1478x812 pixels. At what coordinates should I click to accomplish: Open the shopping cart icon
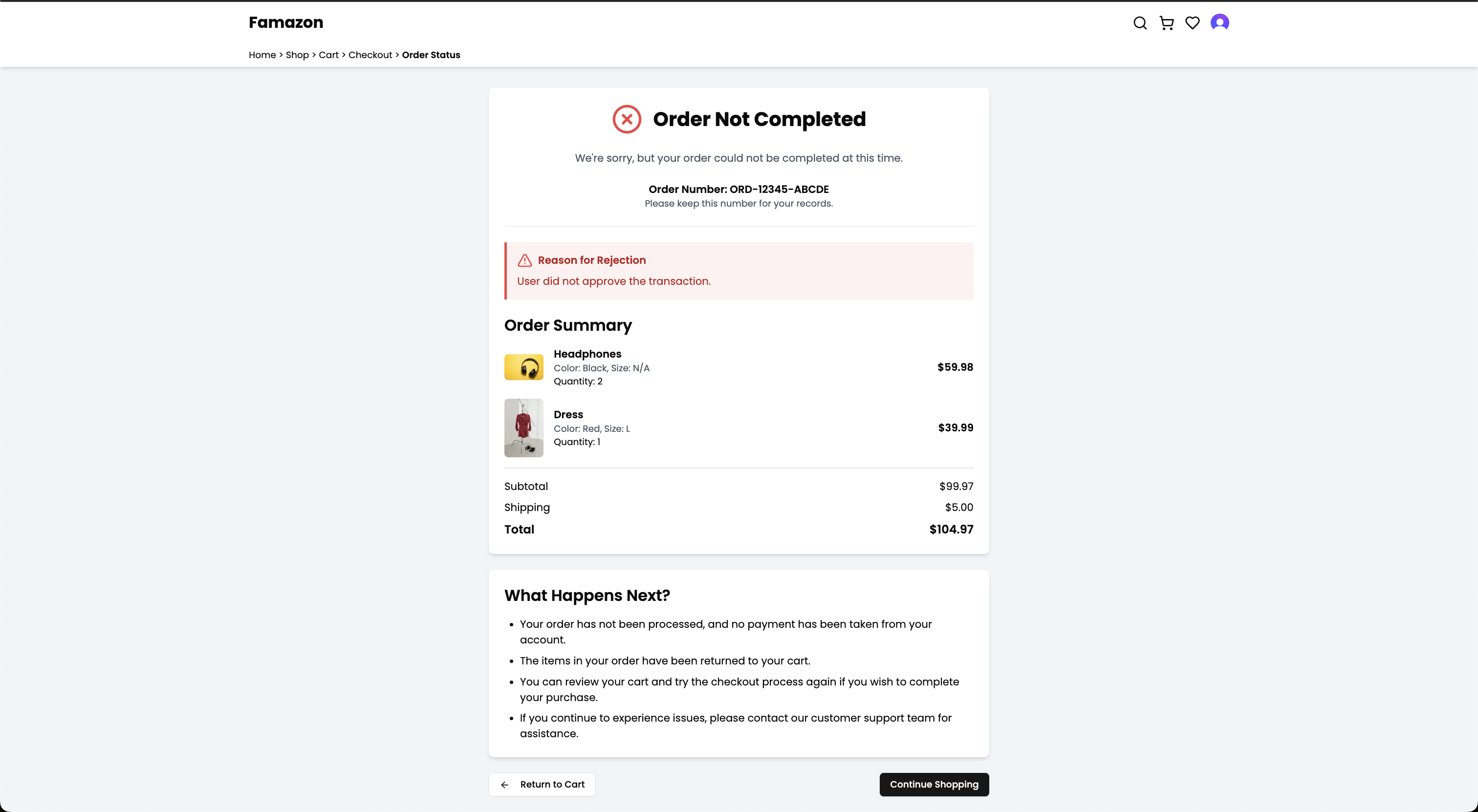pos(1167,23)
